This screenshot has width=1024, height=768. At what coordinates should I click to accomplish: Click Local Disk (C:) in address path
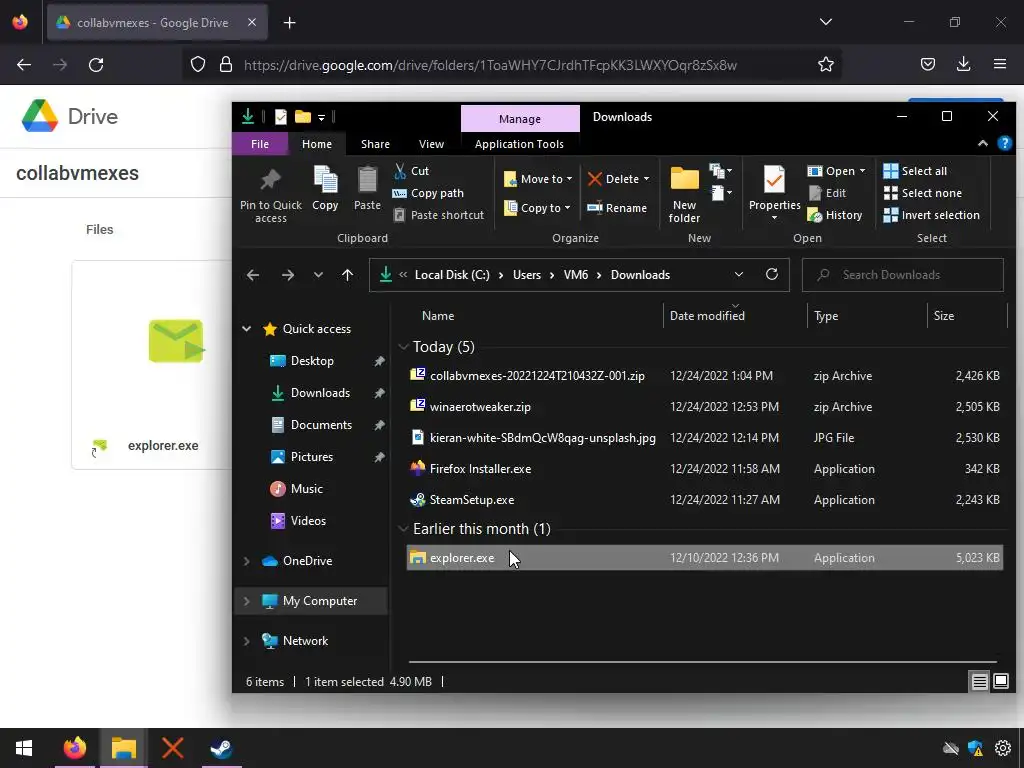tap(452, 275)
